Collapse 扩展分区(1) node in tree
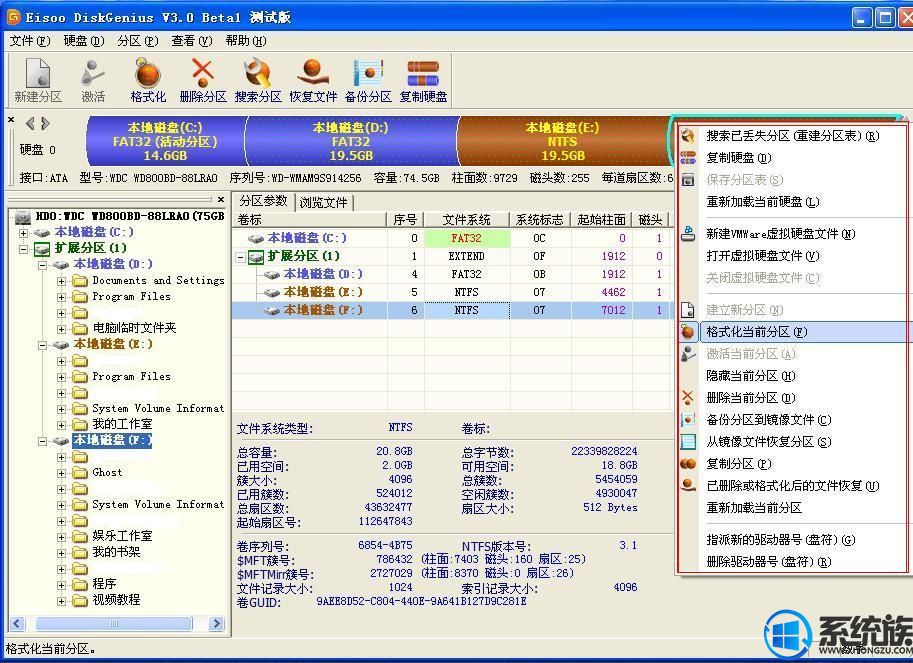Viewport: 913px width, 663px height. tap(23, 249)
